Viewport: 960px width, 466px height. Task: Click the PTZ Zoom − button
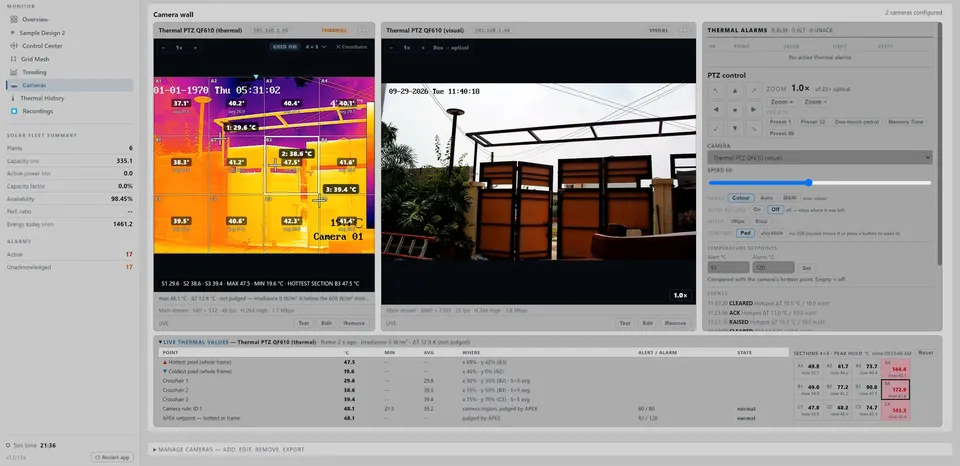[x=816, y=102]
